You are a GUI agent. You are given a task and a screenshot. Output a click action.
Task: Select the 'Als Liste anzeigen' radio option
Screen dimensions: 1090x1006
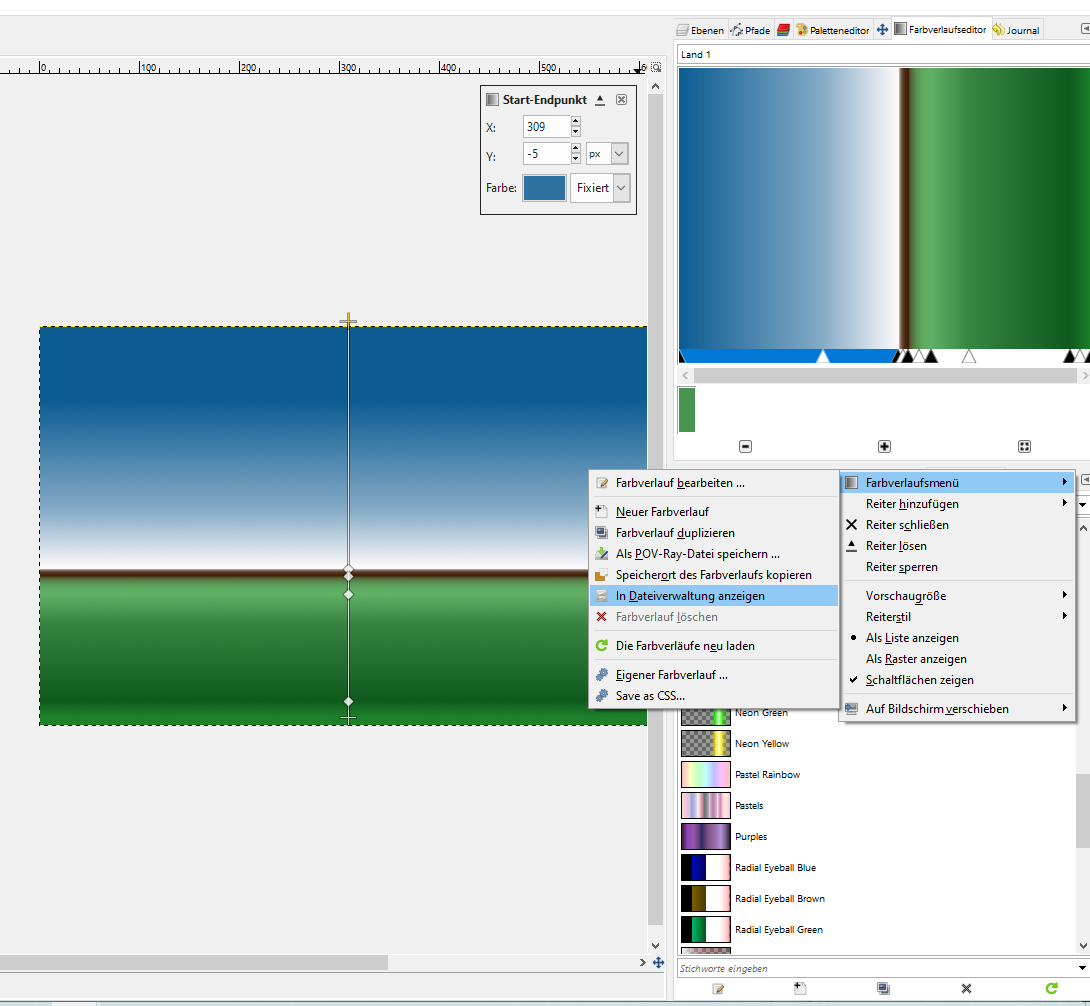[x=912, y=638]
